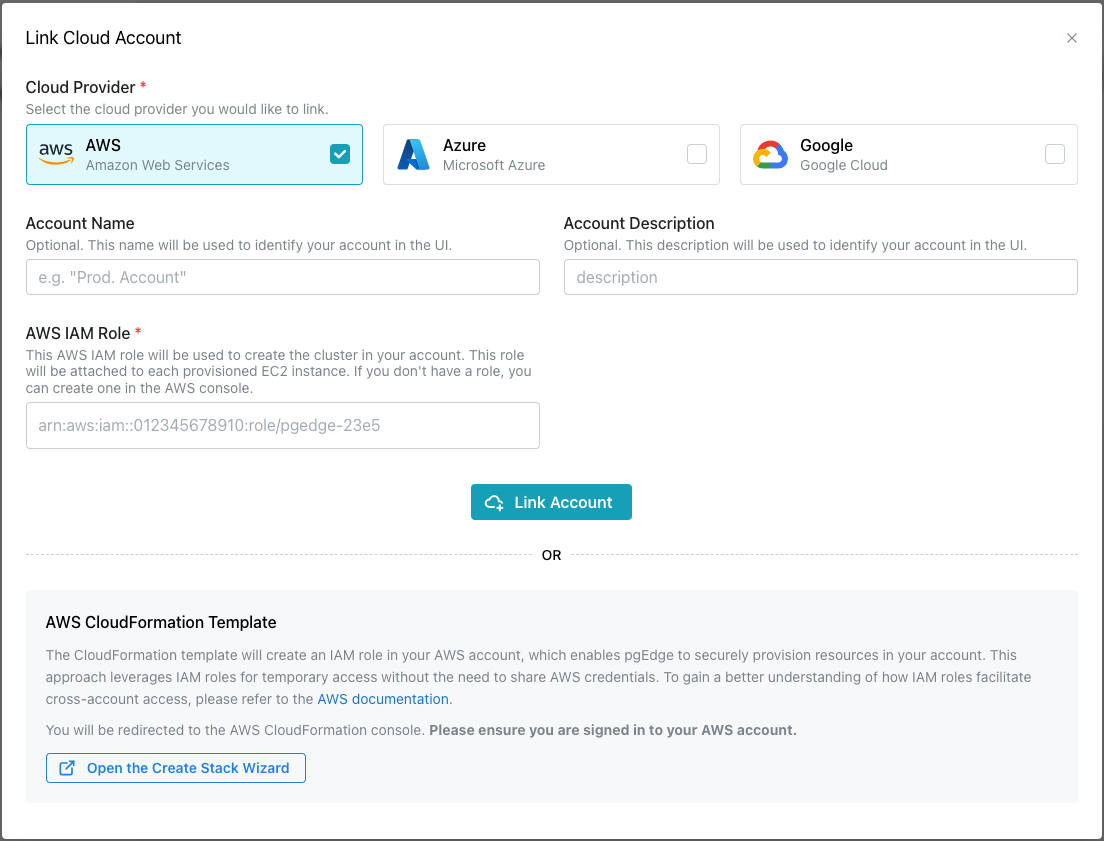This screenshot has width=1104, height=841.
Task: Click the Account Description input field
Action: (x=820, y=277)
